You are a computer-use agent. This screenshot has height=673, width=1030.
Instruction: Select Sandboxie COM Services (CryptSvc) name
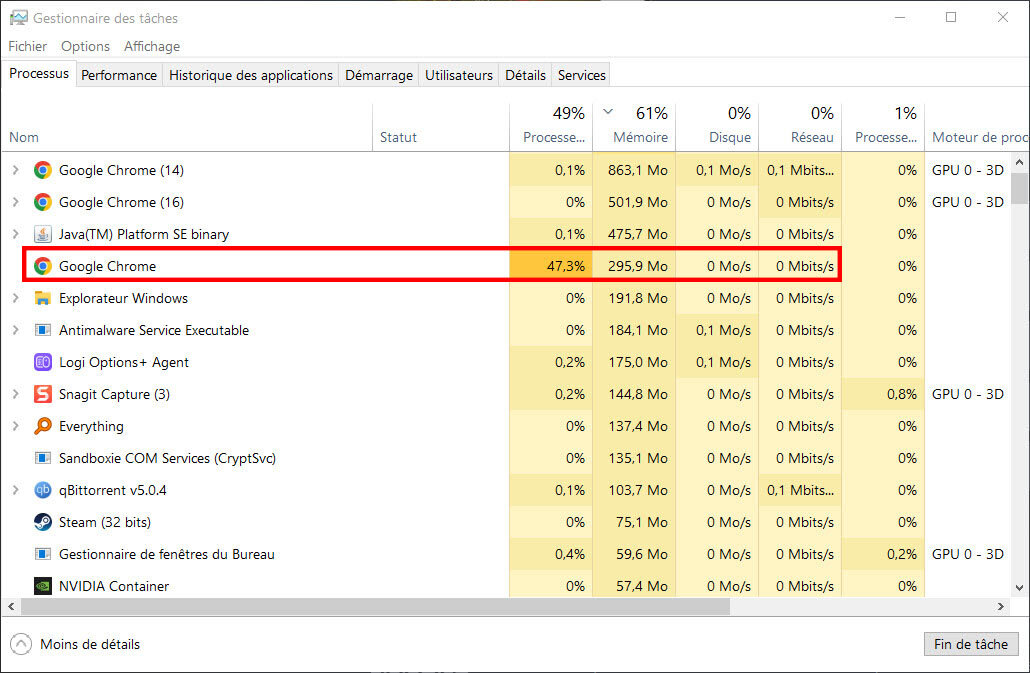pyautogui.click(x=168, y=458)
